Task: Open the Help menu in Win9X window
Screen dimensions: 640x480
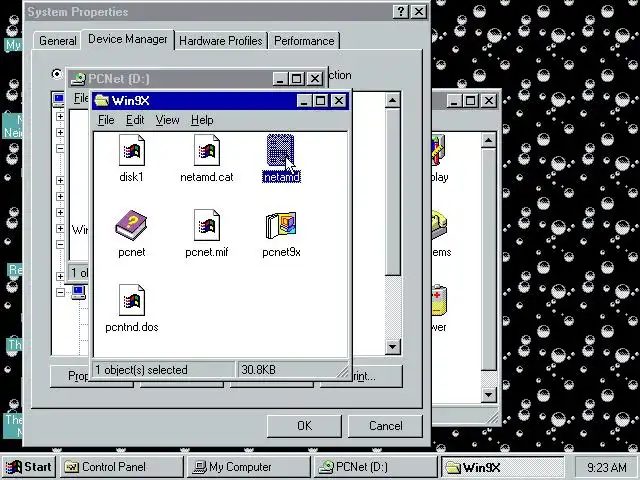Action: click(x=202, y=120)
